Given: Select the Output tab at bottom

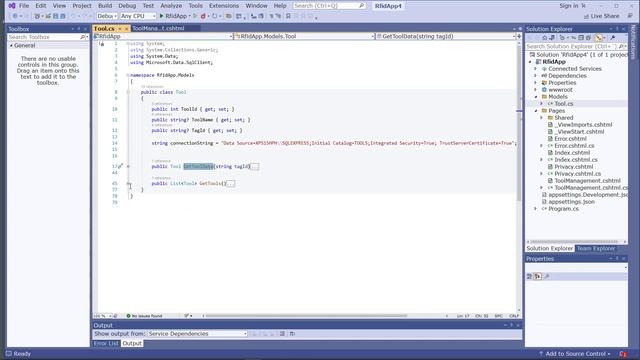Looking at the screenshot, I should coord(132,344).
